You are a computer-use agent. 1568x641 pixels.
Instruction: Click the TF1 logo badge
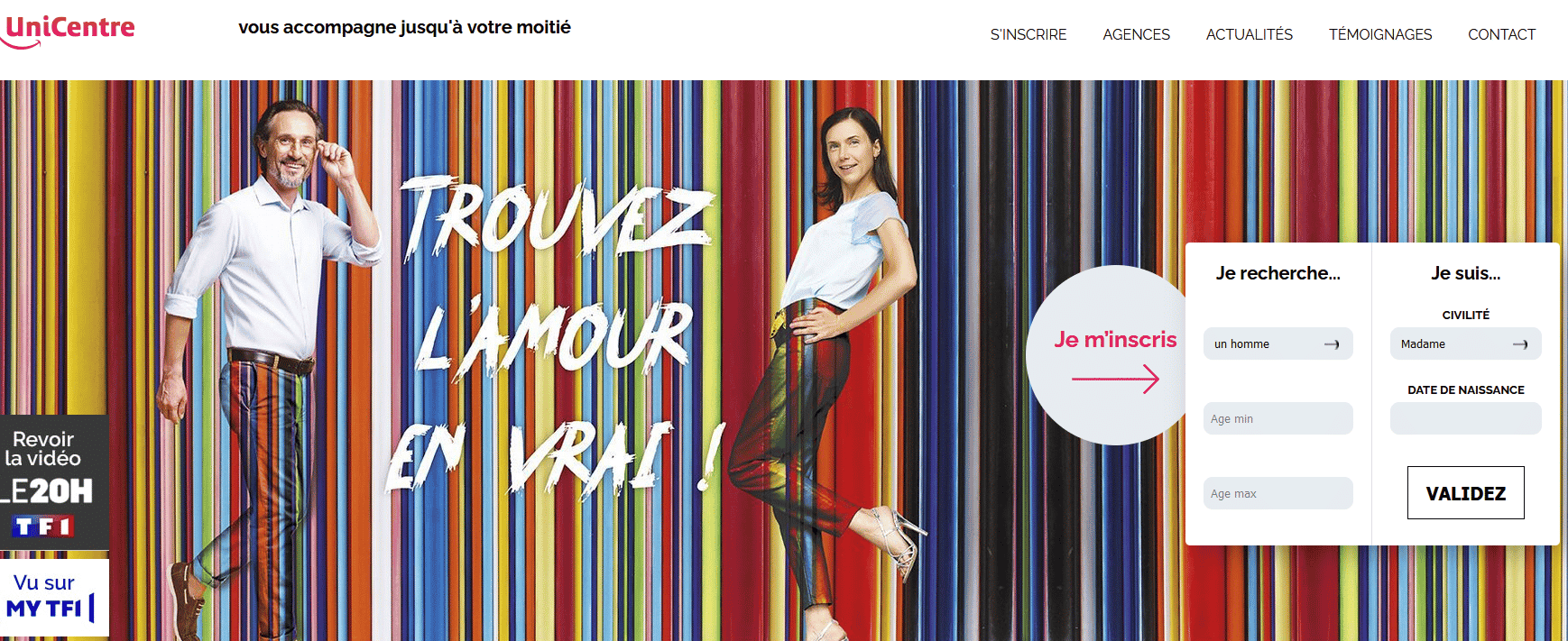[x=43, y=526]
